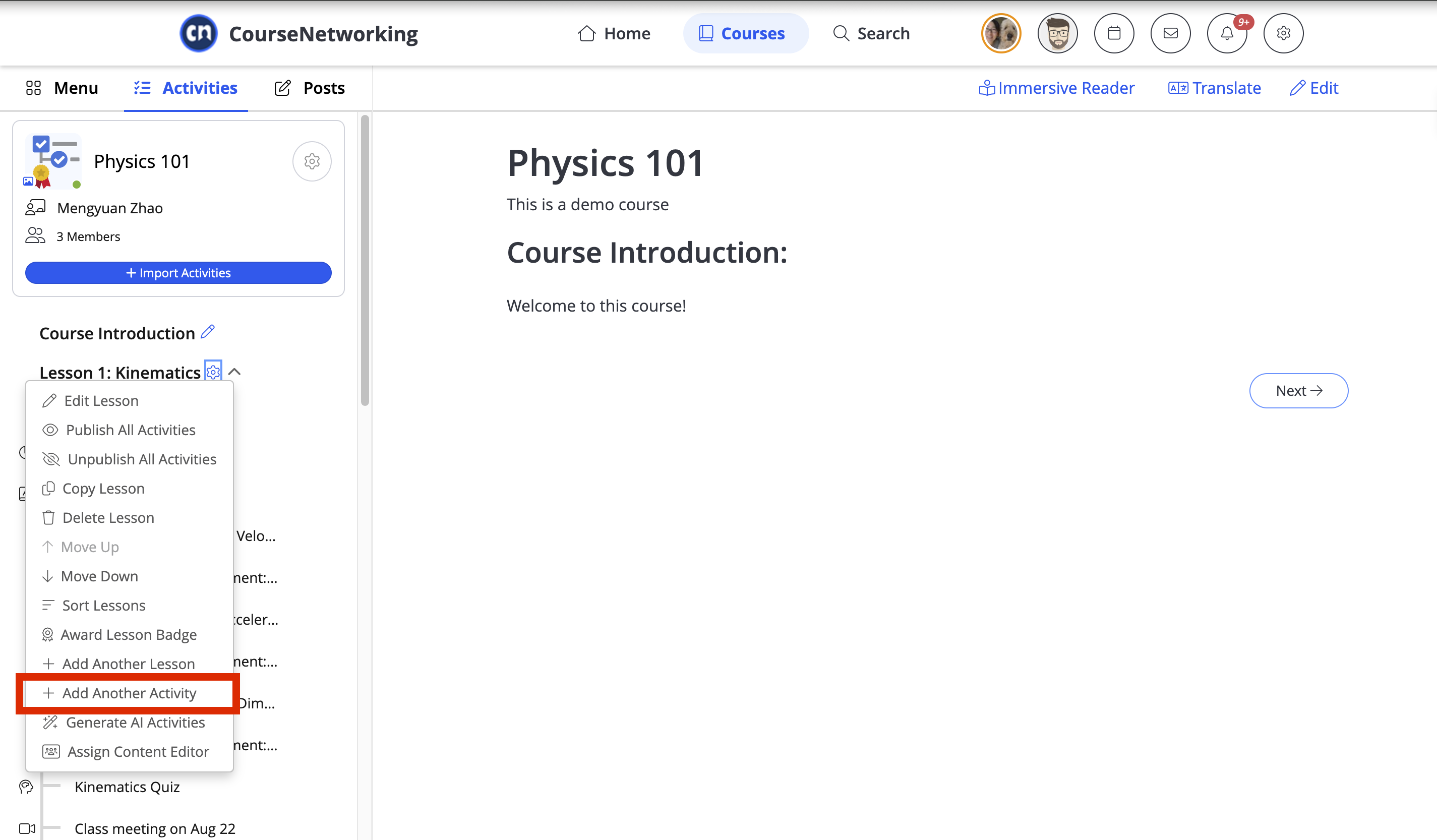
Task: Select Publish All Activities
Action: point(130,430)
